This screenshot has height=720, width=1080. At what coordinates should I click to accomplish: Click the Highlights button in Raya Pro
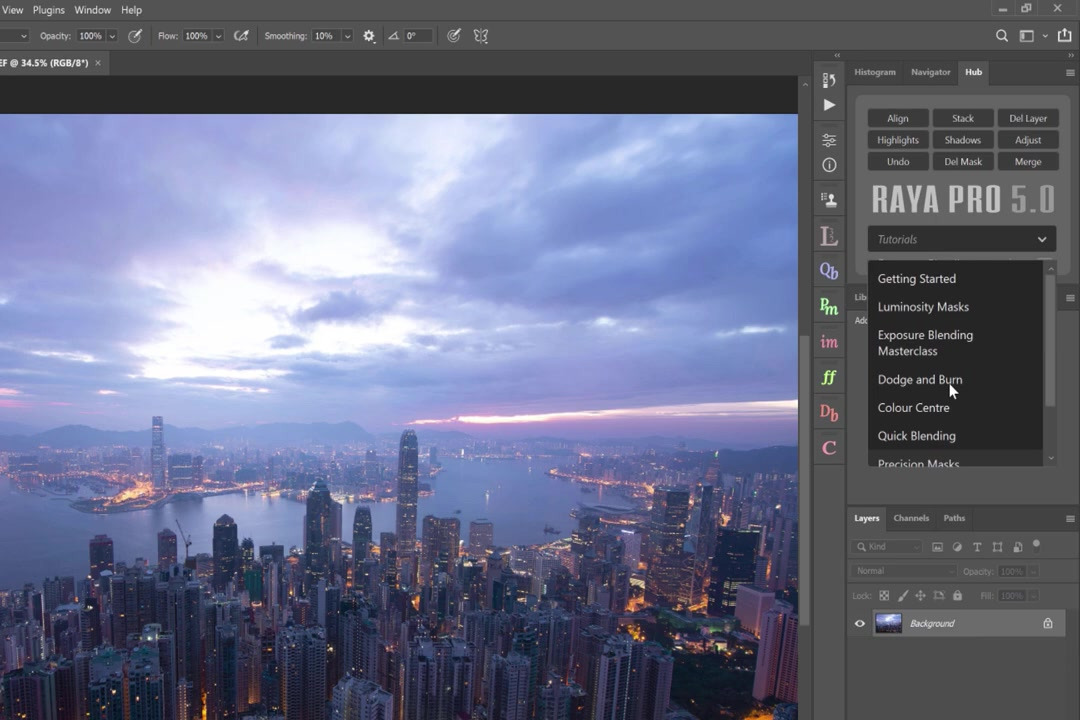tap(897, 140)
